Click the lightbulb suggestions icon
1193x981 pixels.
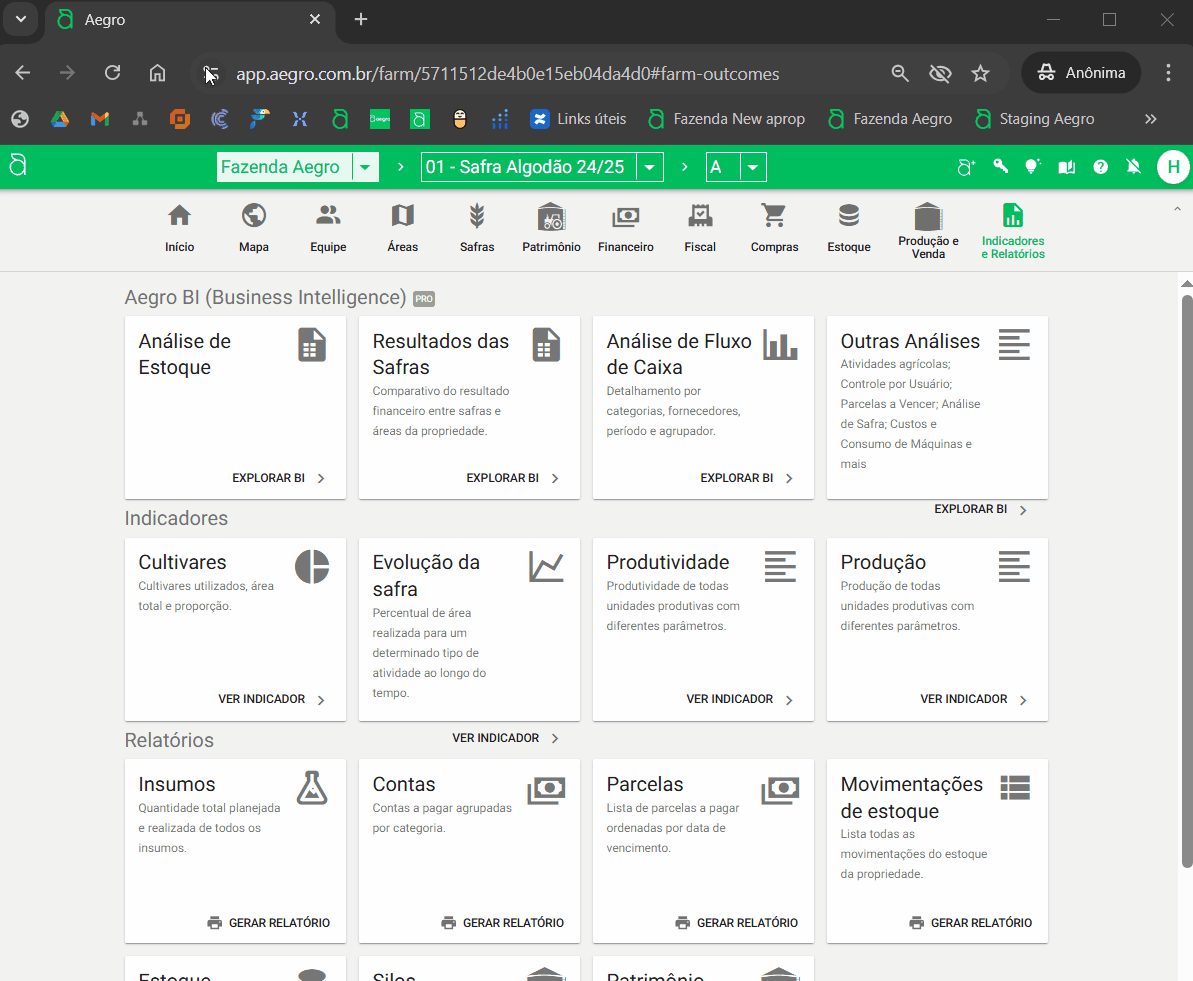(1033, 167)
